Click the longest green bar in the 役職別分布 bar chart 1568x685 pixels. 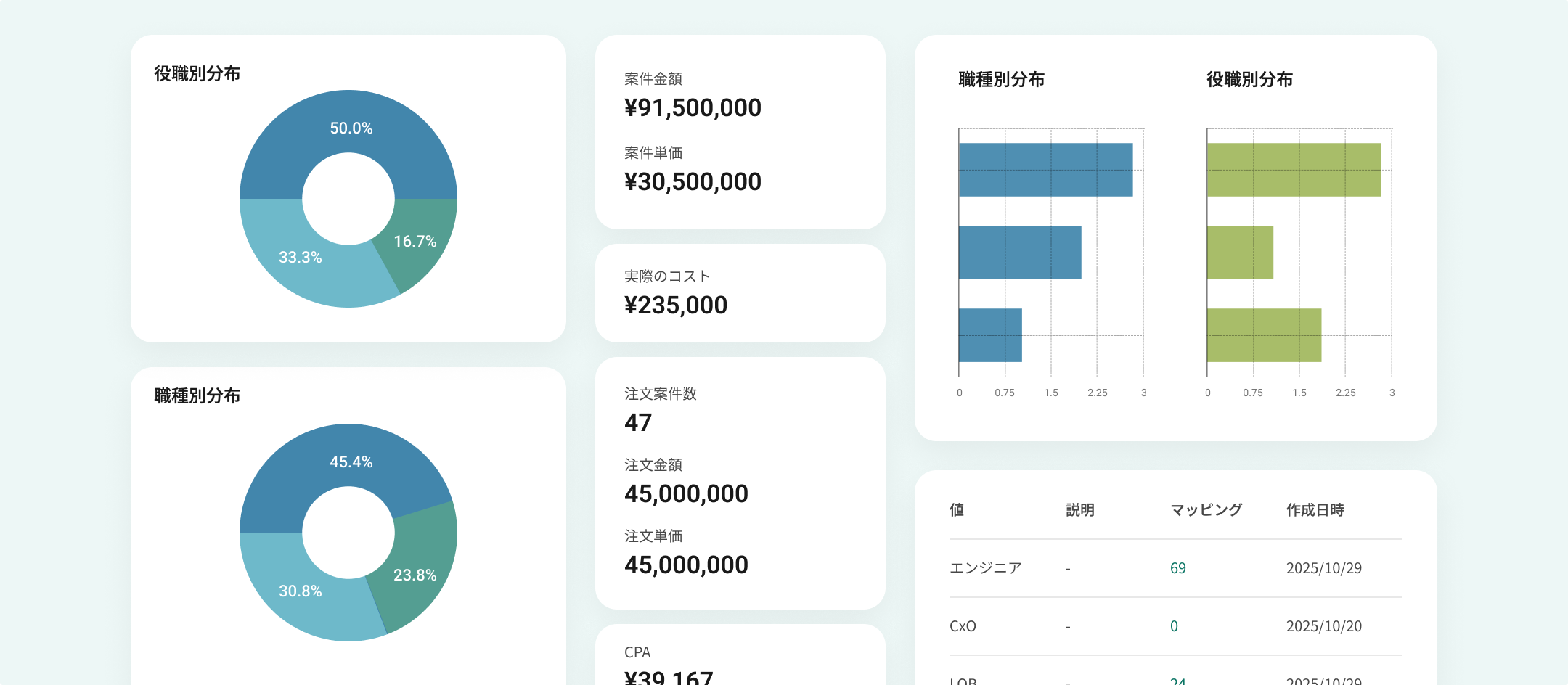[x=1294, y=170]
